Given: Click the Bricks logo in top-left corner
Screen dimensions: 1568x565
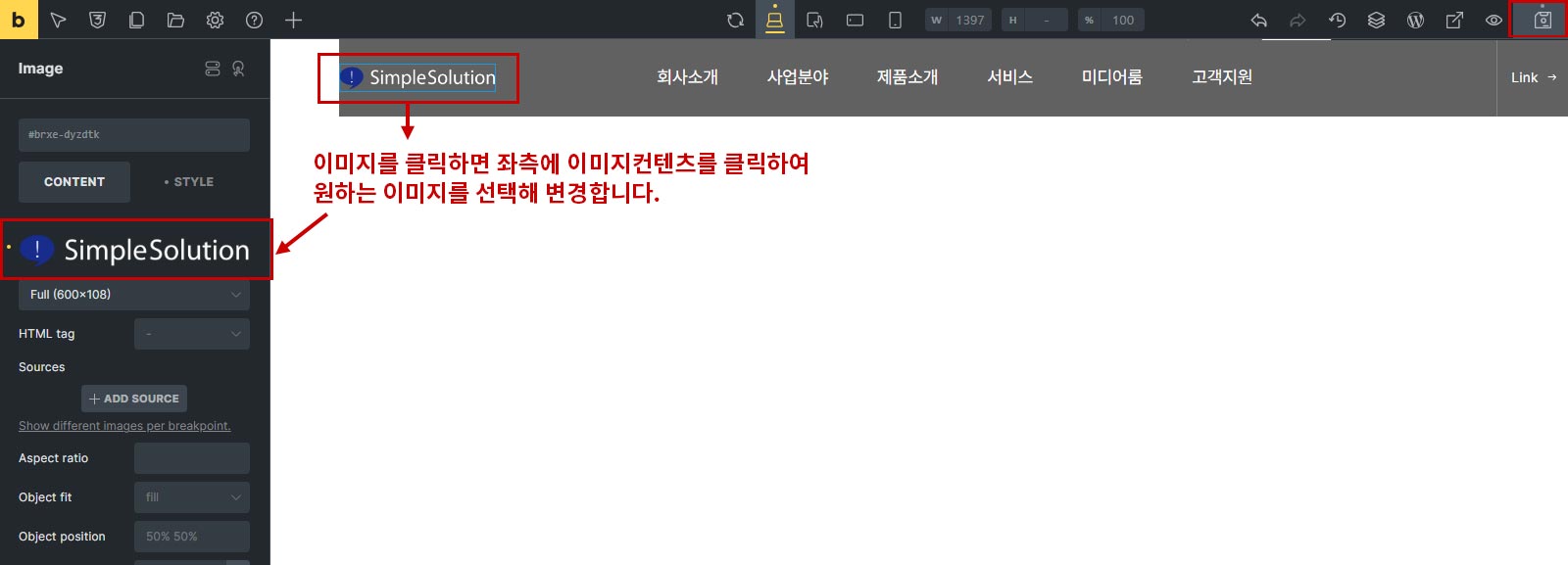Looking at the screenshot, I should click(x=19, y=20).
